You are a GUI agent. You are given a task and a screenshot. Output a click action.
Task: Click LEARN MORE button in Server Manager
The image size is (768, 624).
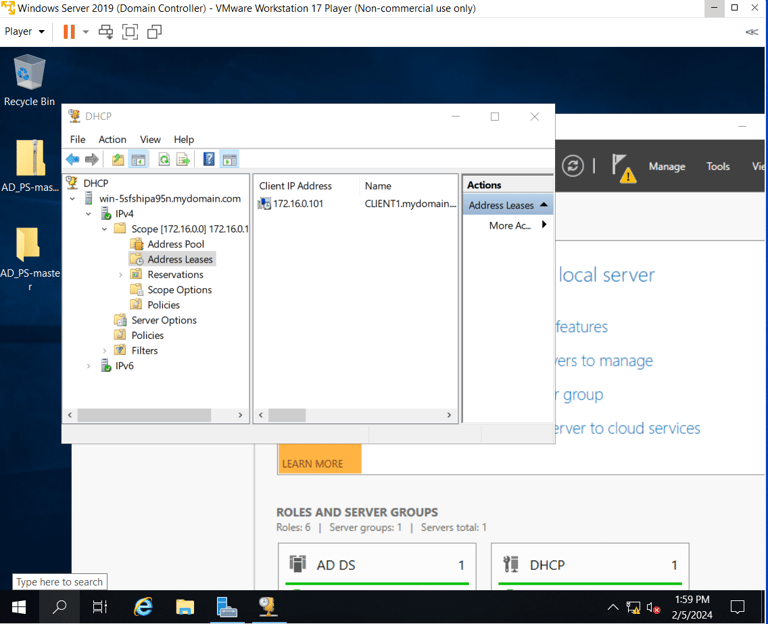pyautogui.click(x=319, y=459)
